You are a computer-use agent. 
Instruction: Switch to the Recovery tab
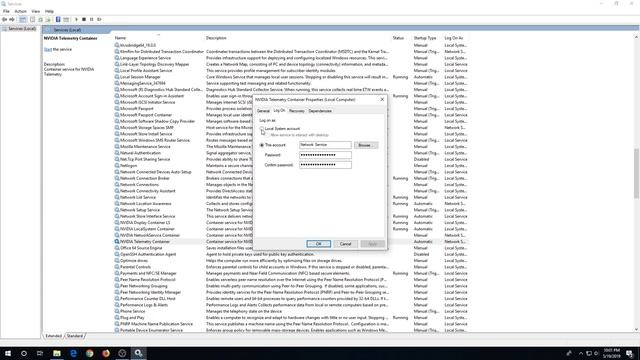pyautogui.click(x=297, y=111)
